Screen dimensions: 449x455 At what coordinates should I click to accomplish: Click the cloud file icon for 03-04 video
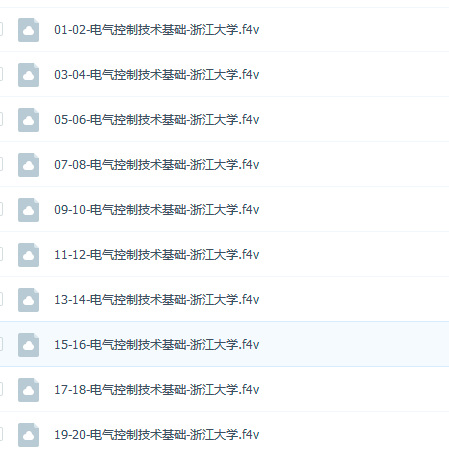pos(28,75)
